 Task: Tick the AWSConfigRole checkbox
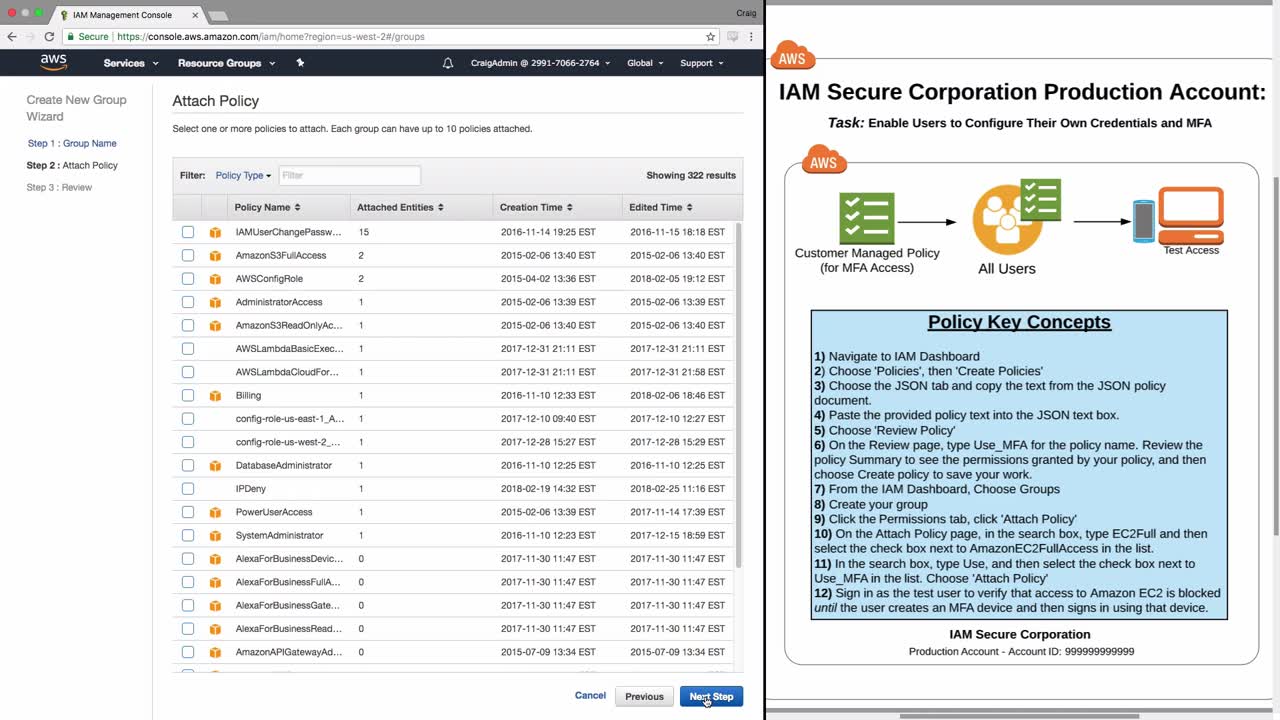188,279
